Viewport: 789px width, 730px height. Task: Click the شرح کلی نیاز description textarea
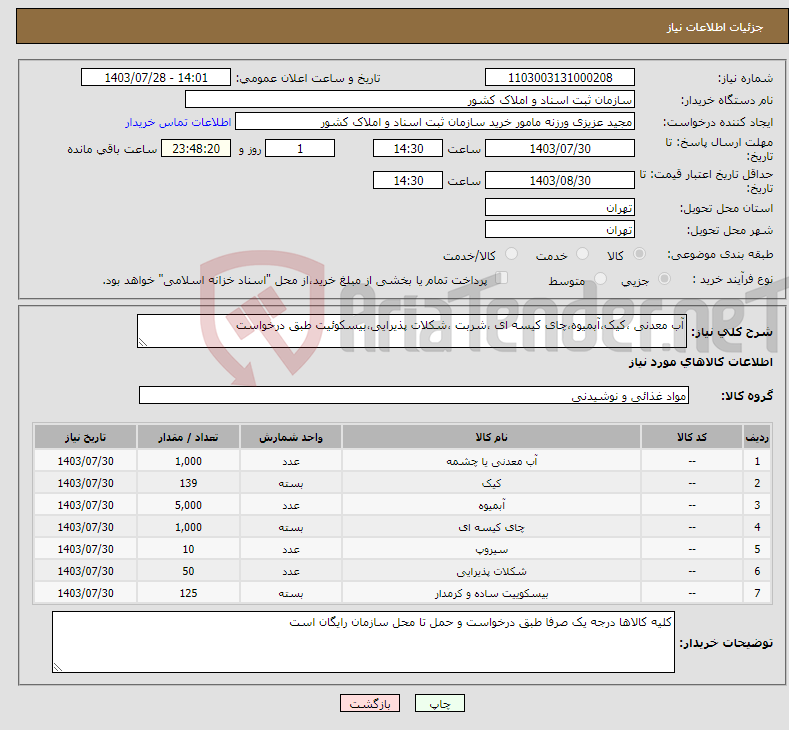pos(412,331)
